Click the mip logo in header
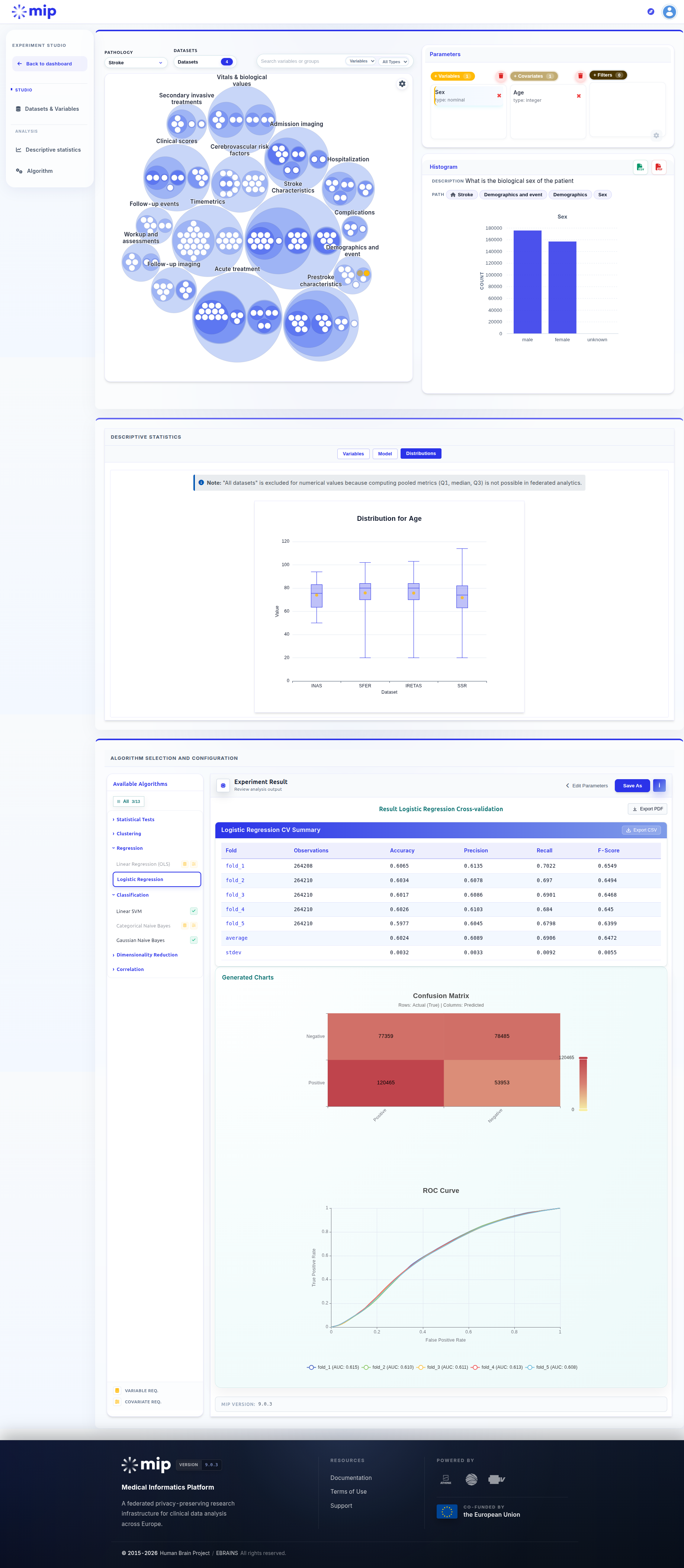Screen dimensions: 684x1568 click(34, 12)
